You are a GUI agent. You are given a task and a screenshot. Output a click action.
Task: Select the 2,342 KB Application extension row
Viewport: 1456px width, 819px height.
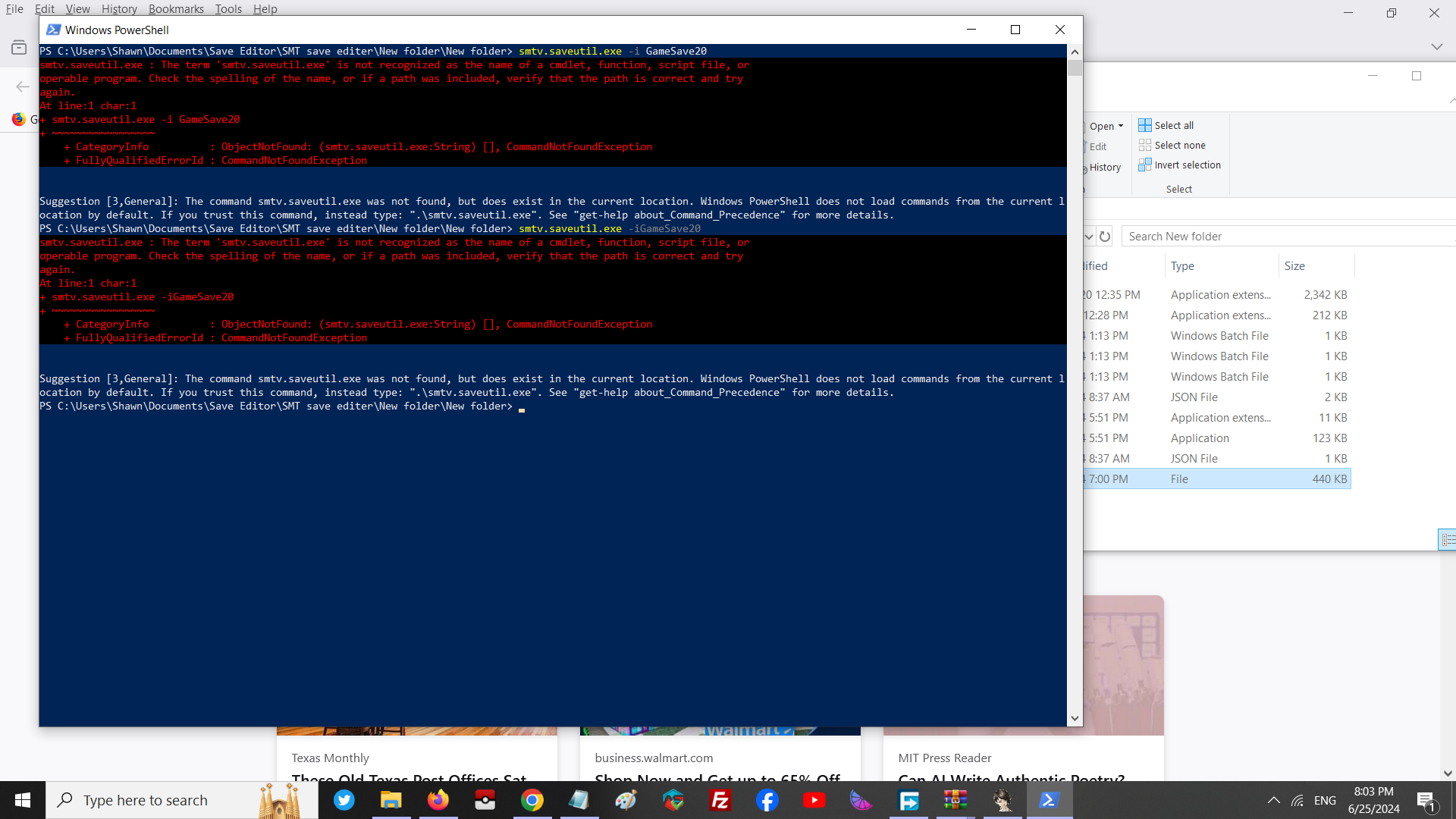(x=1216, y=295)
